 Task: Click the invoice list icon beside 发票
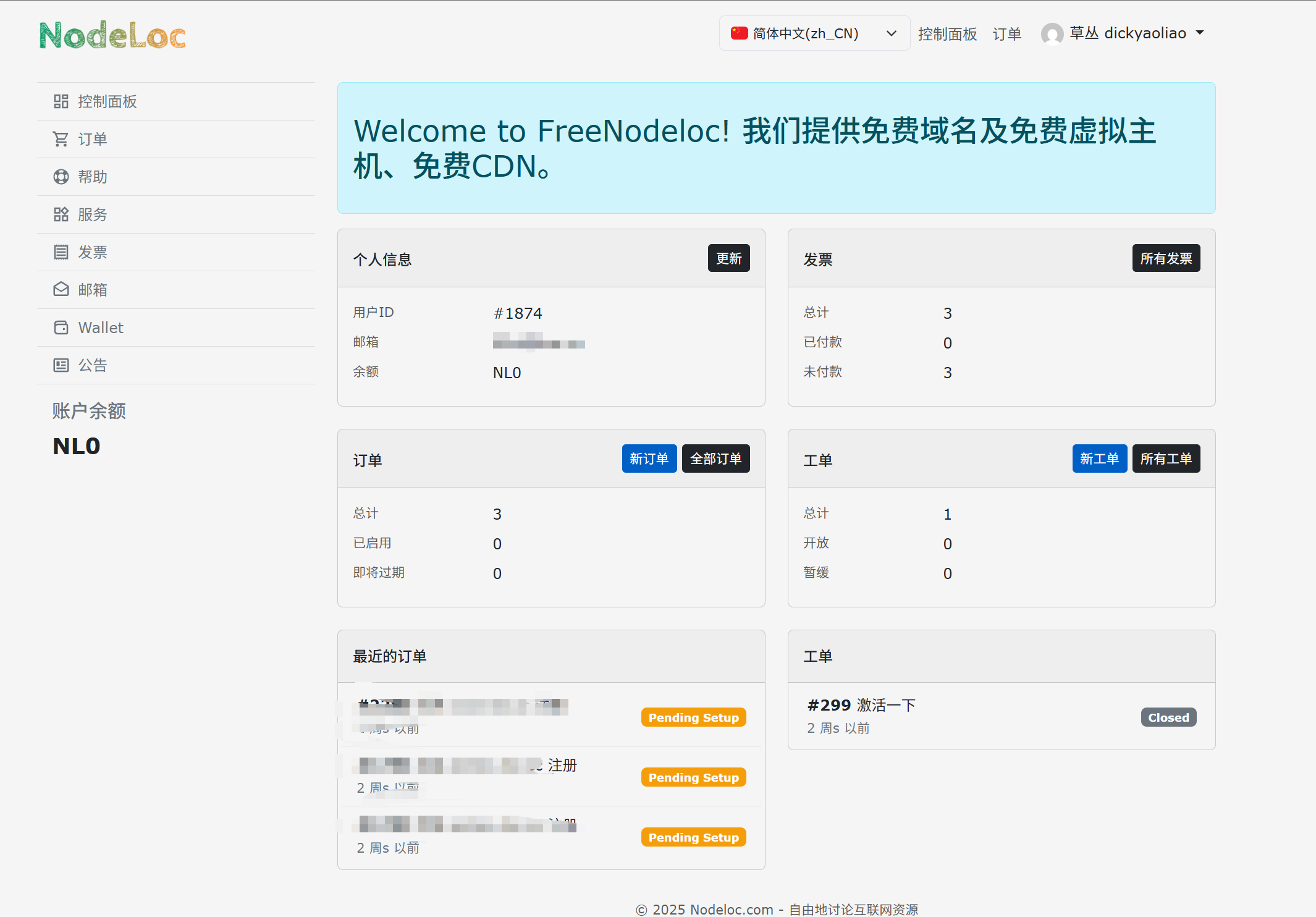tap(61, 252)
